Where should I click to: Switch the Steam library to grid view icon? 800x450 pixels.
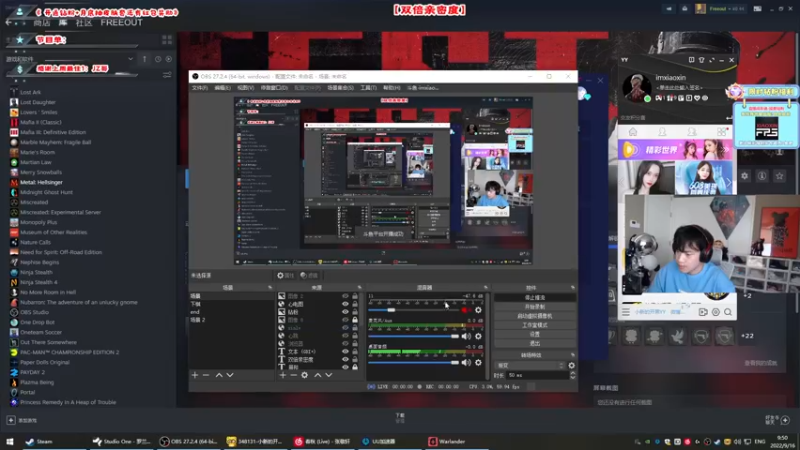[x=167, y=39]
